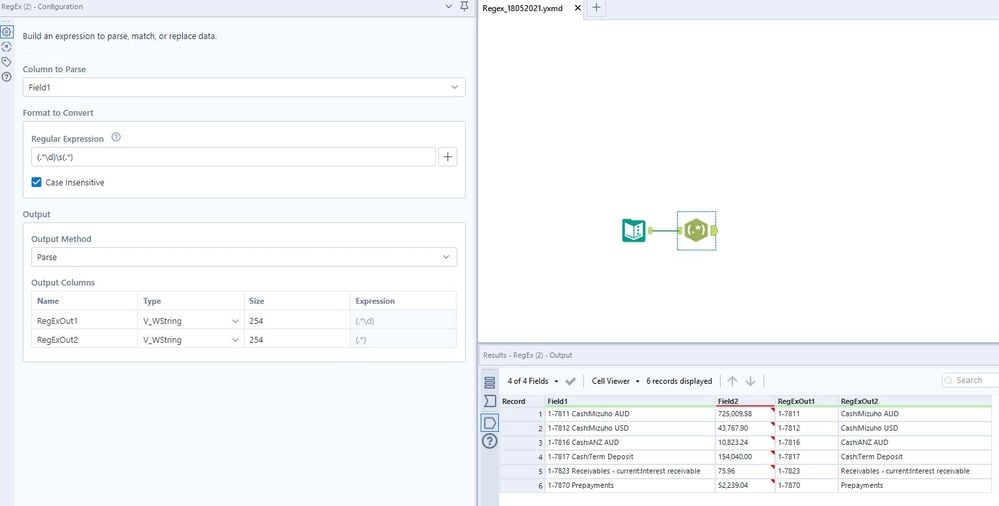Click the Record column header
This screenshot has width=999, height=506.
(522, 401)
